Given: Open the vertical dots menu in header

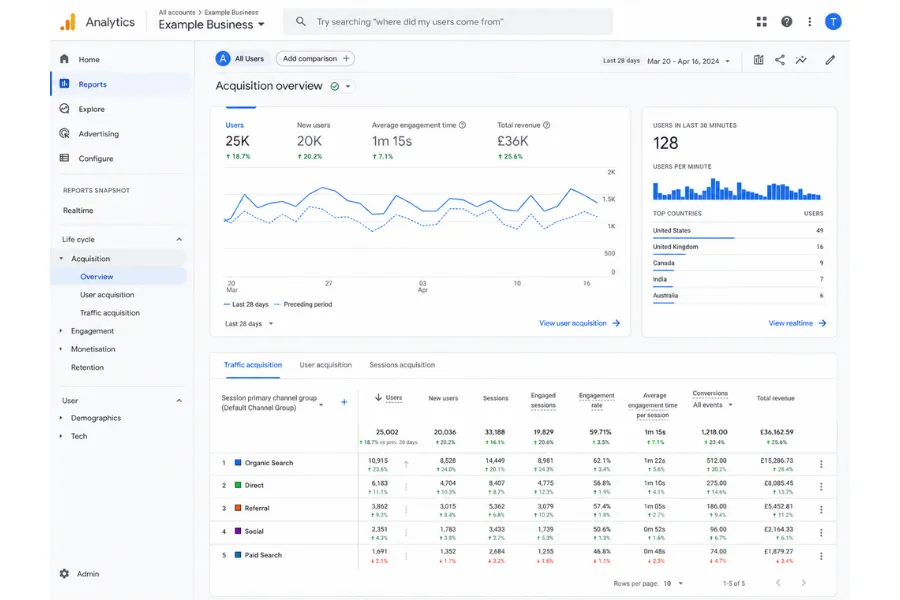Looking at the screenshot, I should pos(809,22).
